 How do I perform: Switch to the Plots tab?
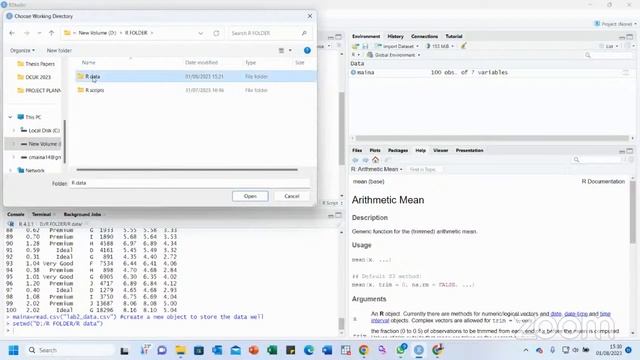[375, 150]
